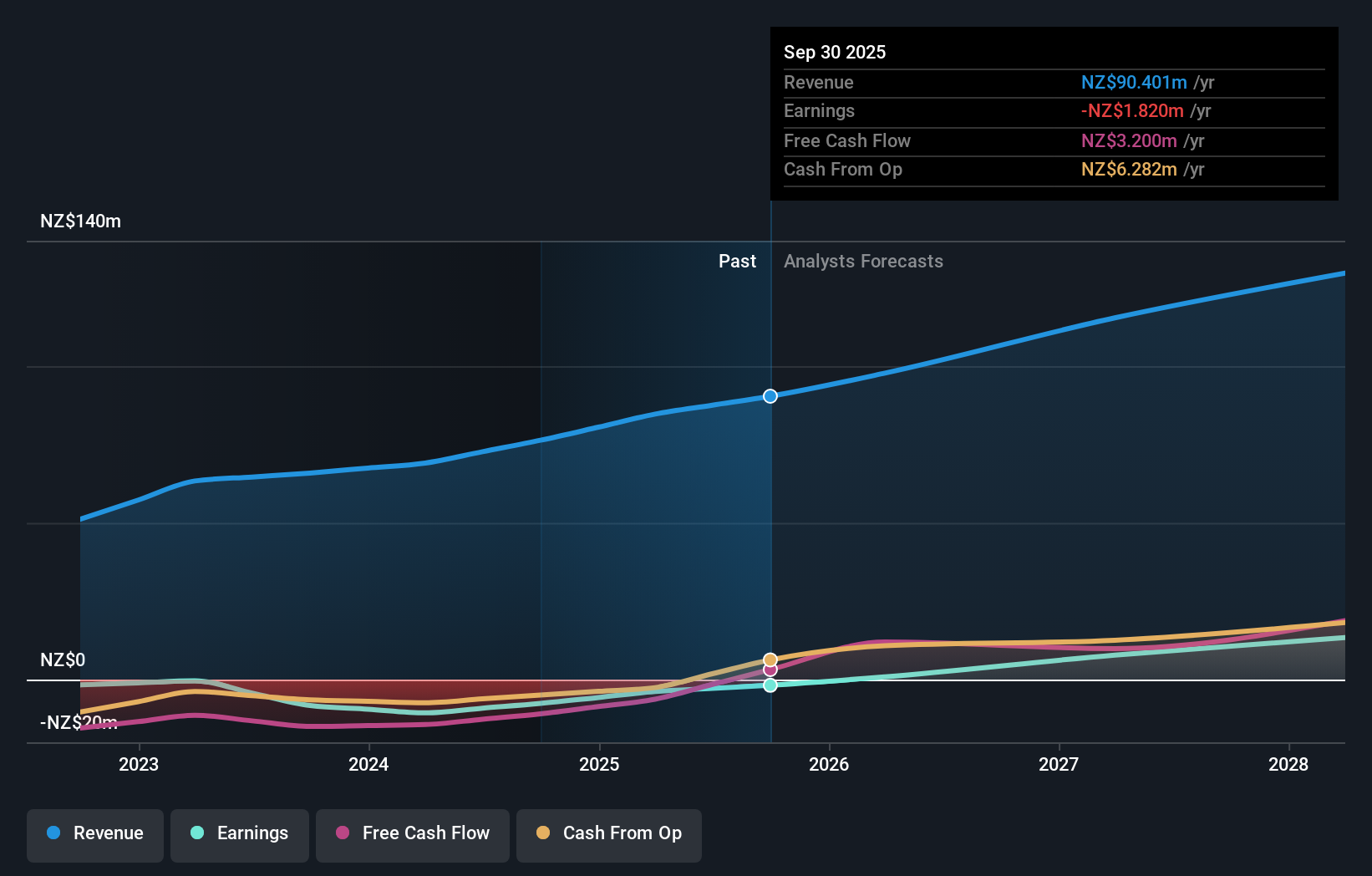Switch to the Analysts Forecasts section
The height and width of the screenshot is (876, 1372).
(x=863, y=261)
